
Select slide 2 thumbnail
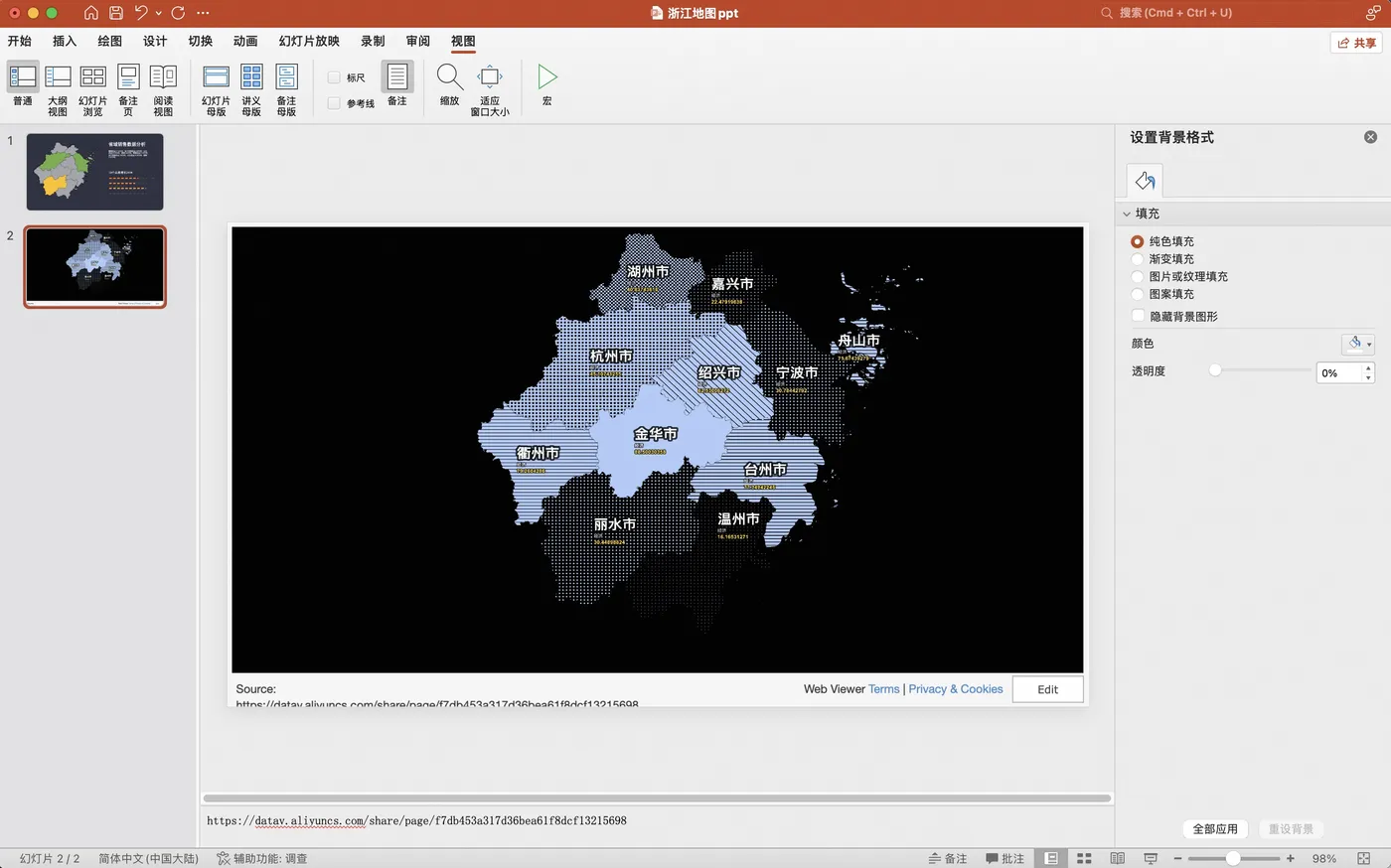coord(94,267)
